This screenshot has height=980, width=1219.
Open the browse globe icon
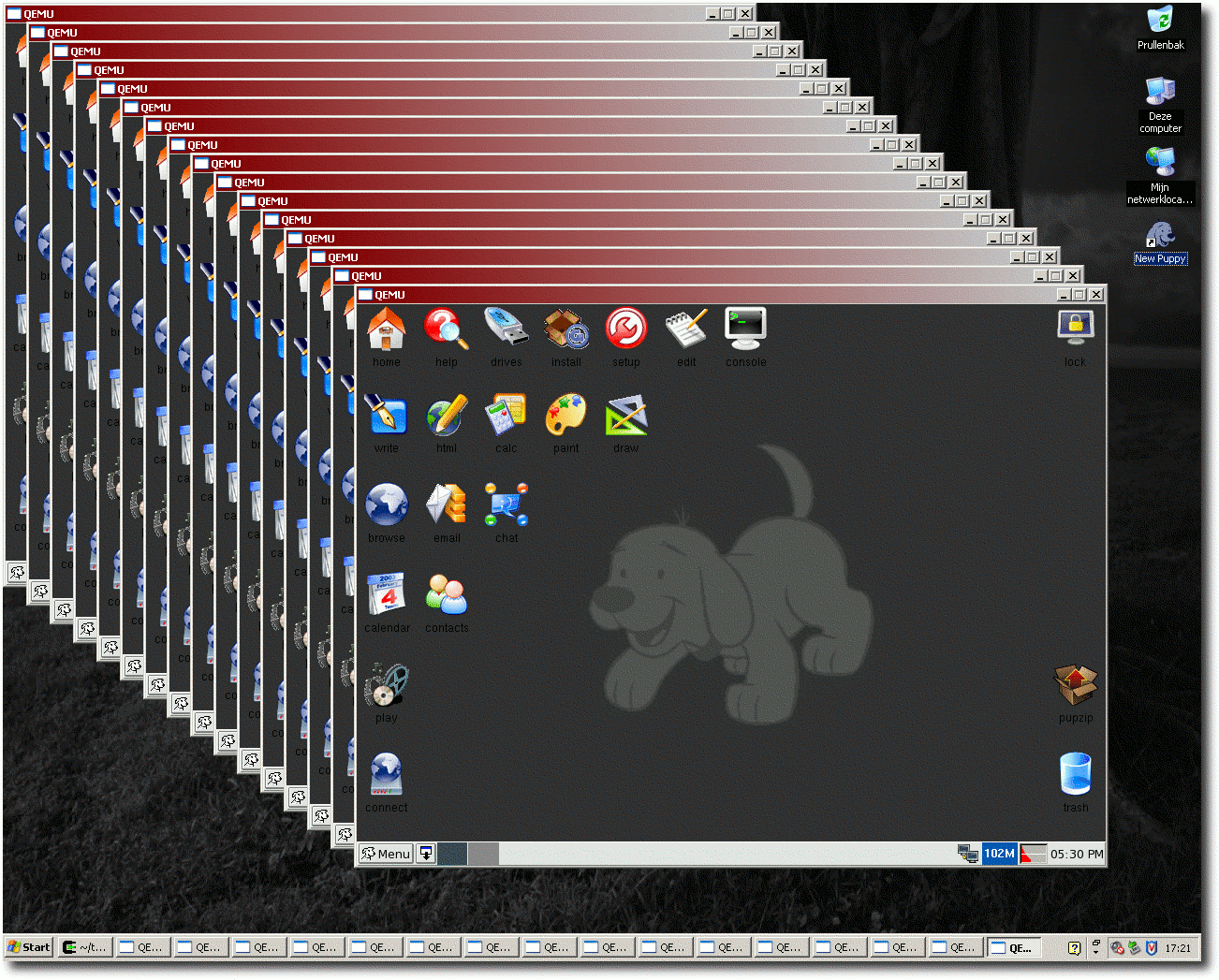click(x=386, y=505)
